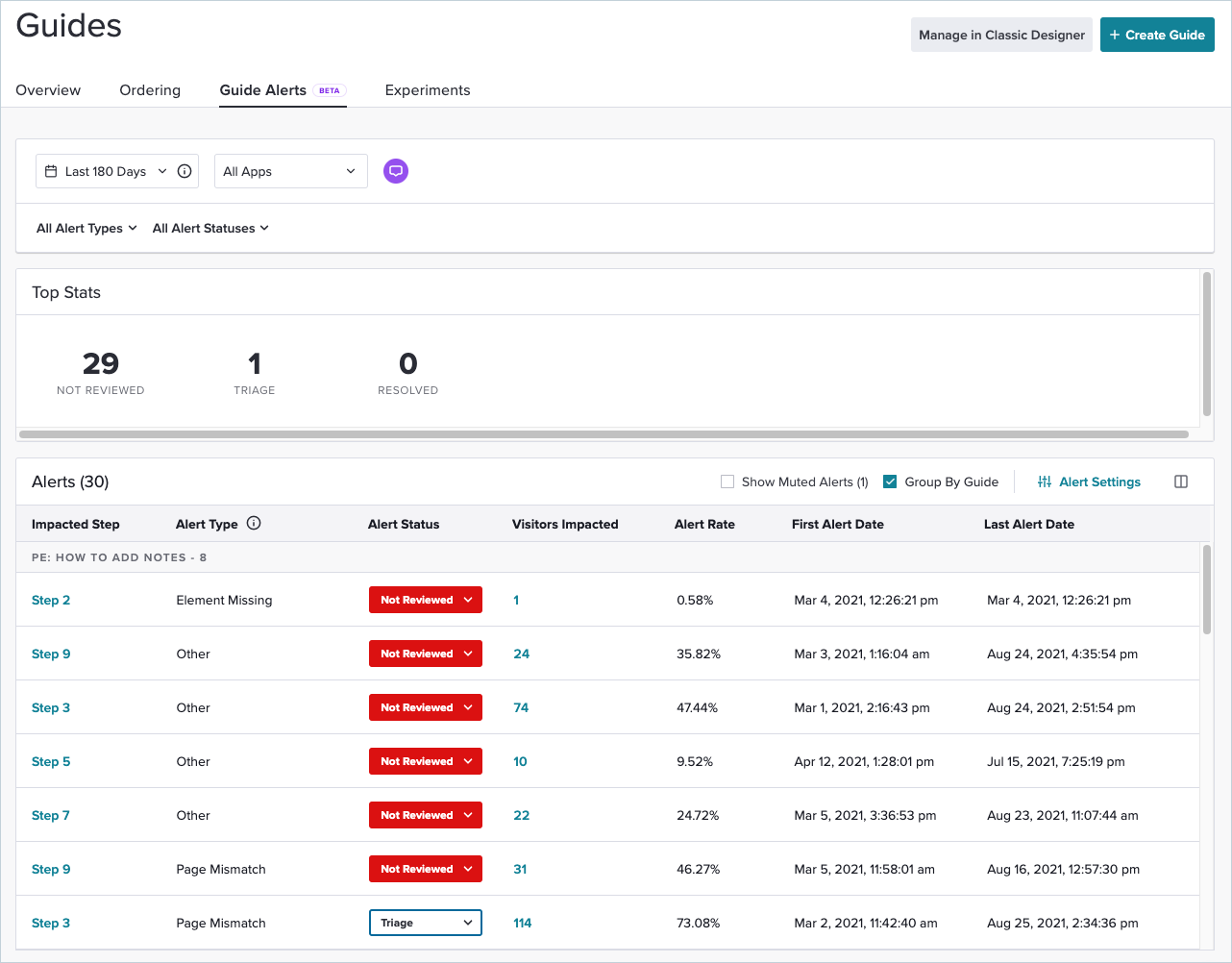Click the Visitors Impacted column header

click(565, 524)
